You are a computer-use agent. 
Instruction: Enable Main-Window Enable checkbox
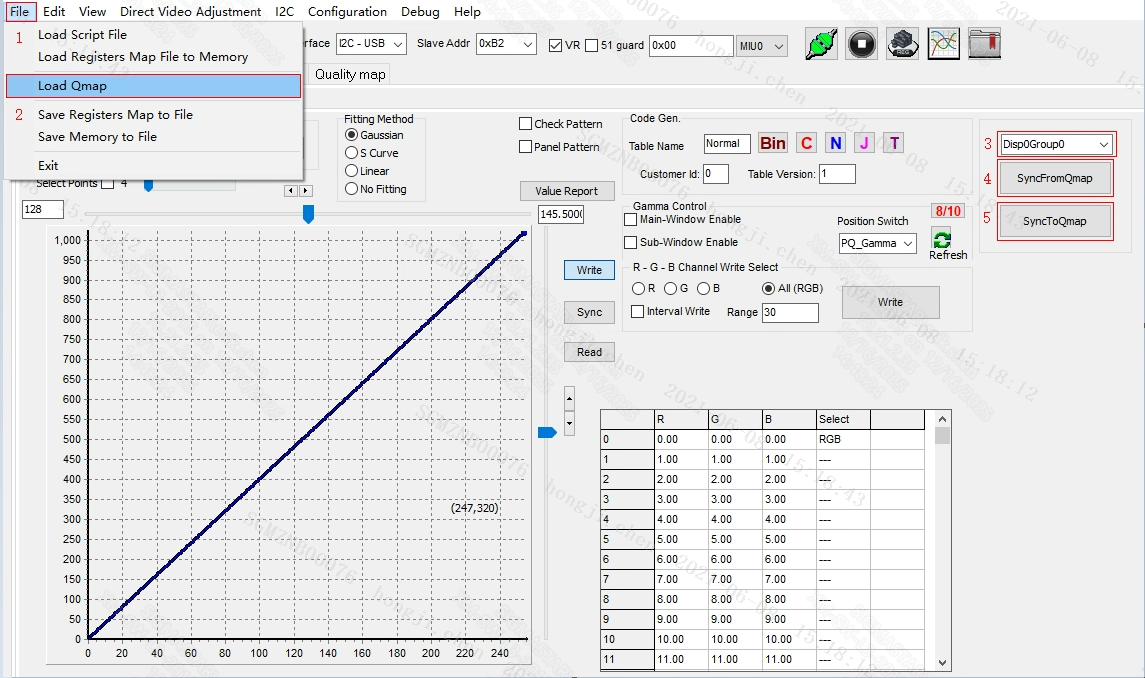click(x=631, y=219)
